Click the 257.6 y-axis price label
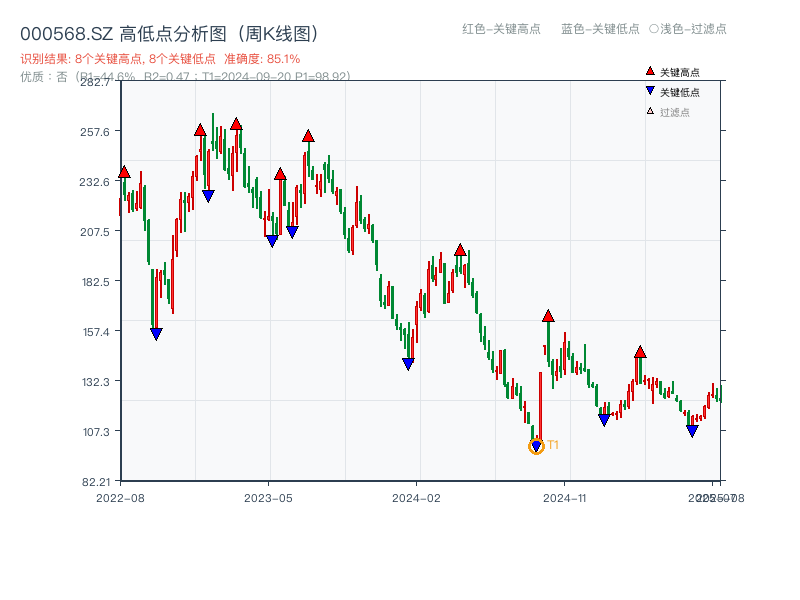The image size is (800, 600). 95,132
